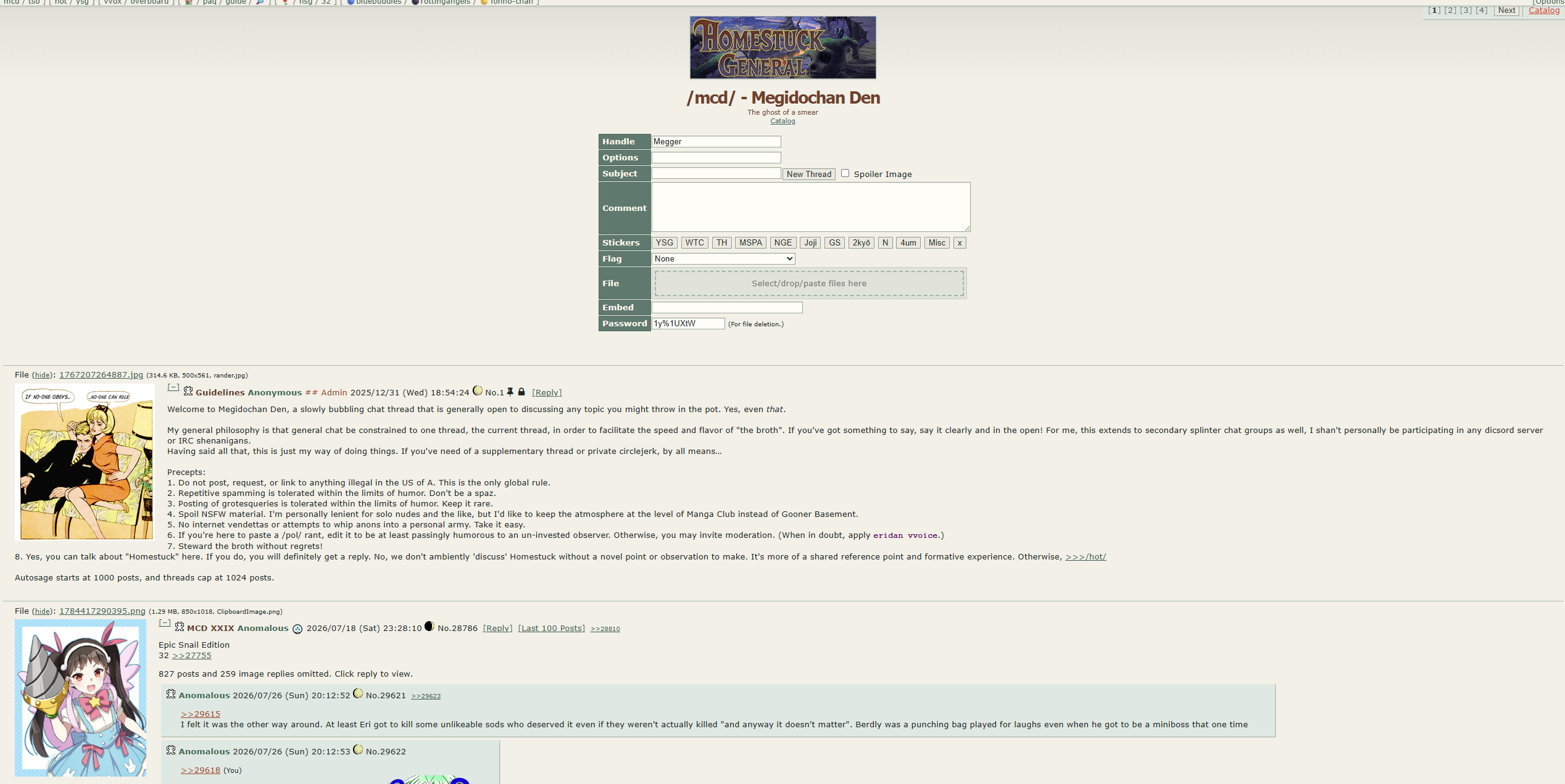The image size is (1565, 784).
Task: Open the N sticker set
Action: coord(886,243)
